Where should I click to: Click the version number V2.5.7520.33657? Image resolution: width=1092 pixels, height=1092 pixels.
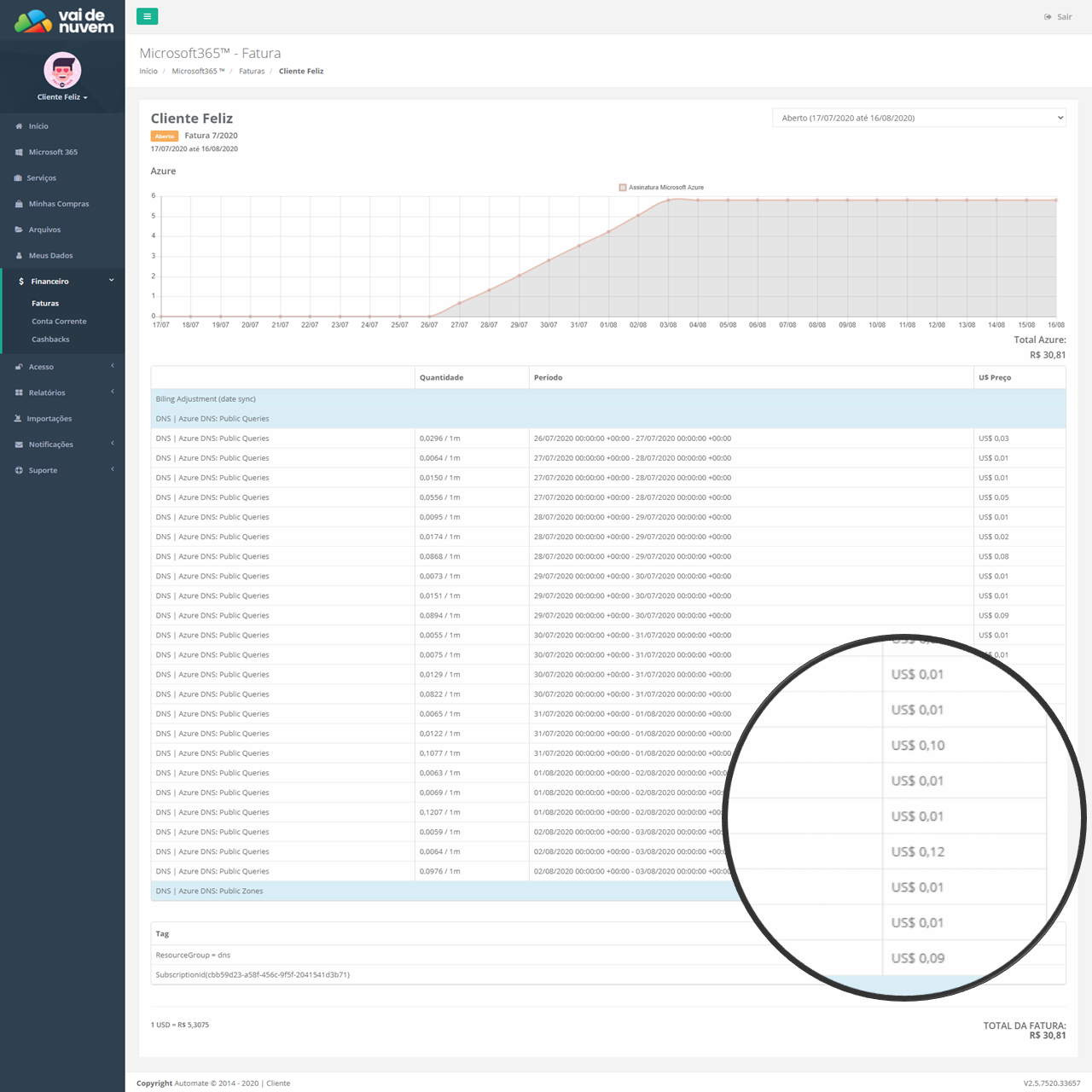point(1052,1083)
